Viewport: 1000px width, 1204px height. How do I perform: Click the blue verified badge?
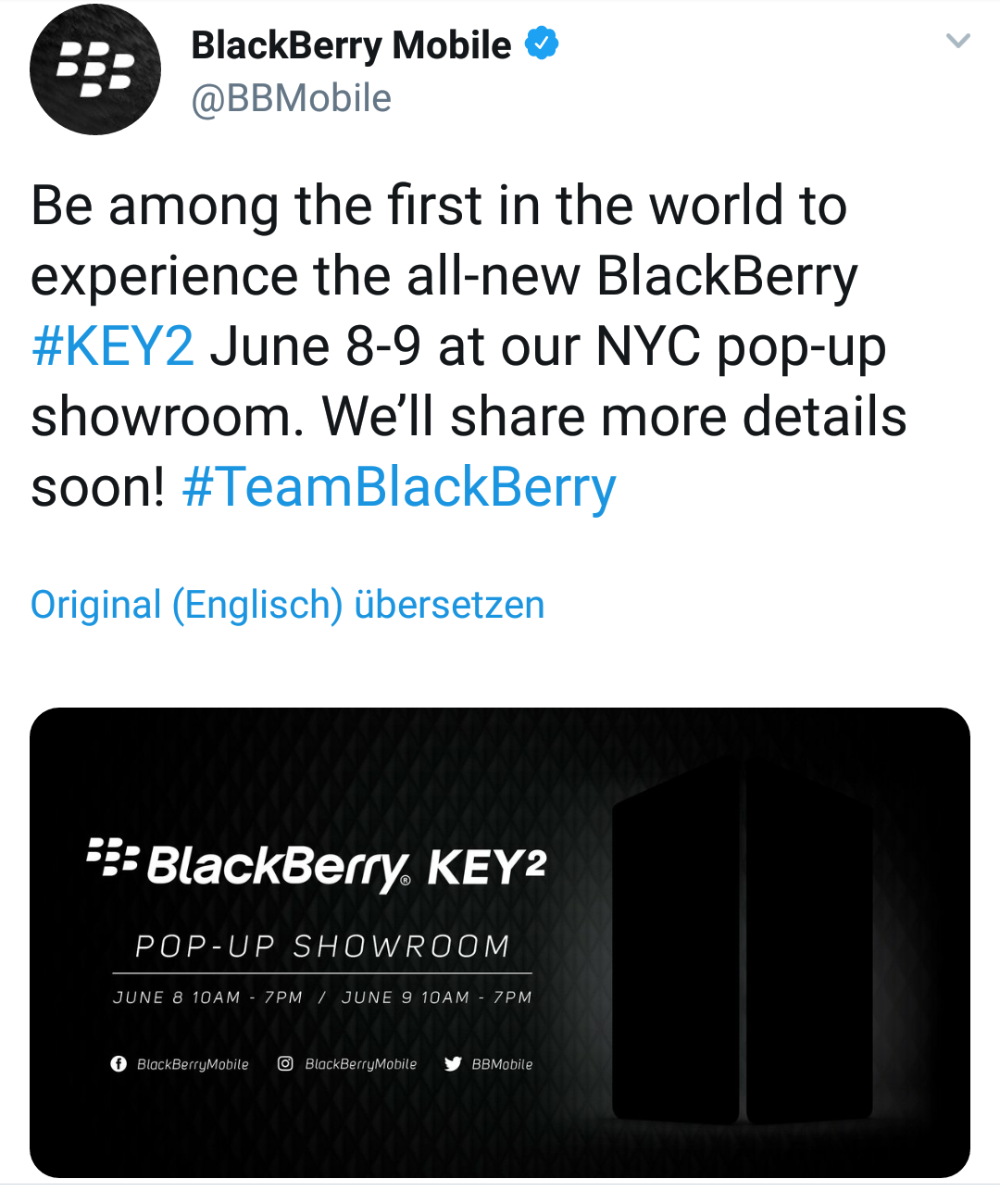[x=542, y=44]
